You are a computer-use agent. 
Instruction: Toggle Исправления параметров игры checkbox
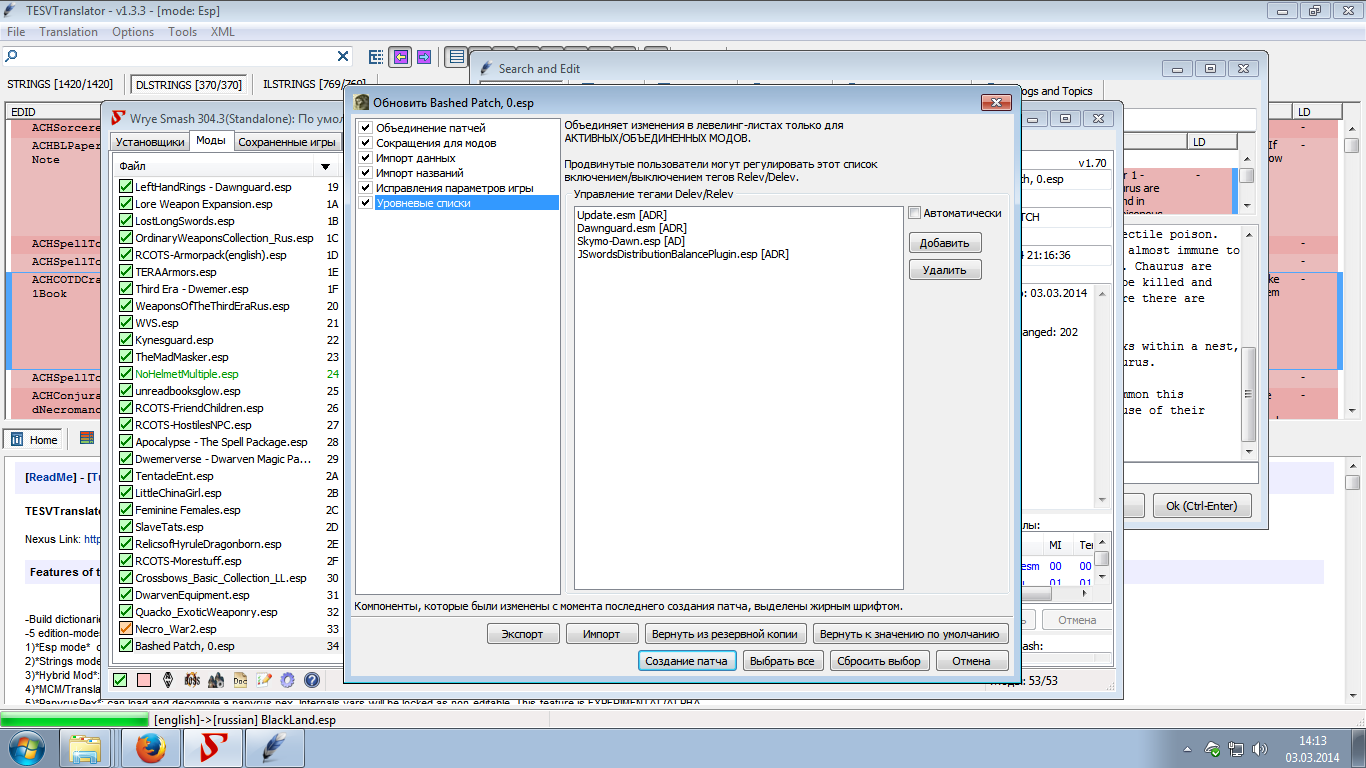click(365, 188)
